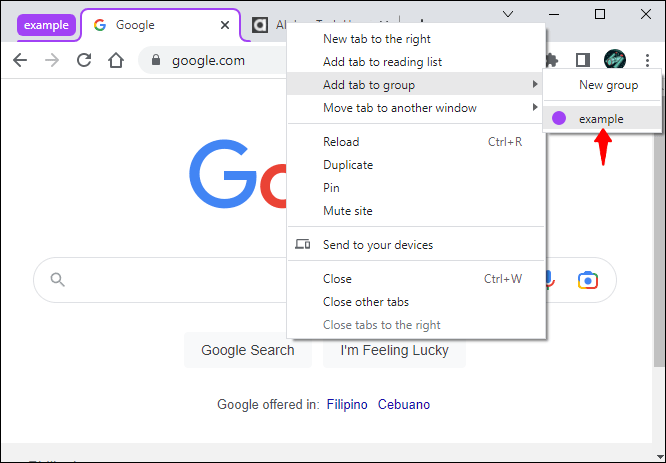Click the purple example tab group chip
This screenshot has height=463, width=666.
click(46, 25)
